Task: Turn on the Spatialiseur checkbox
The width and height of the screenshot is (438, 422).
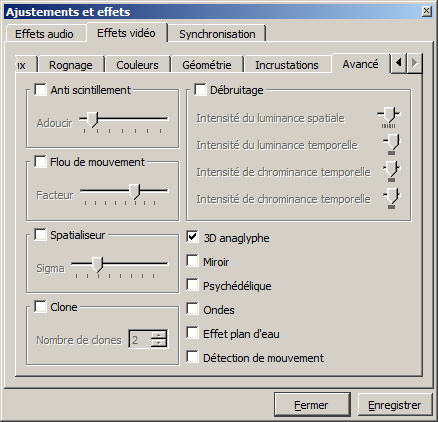Action: pos(40,235)
